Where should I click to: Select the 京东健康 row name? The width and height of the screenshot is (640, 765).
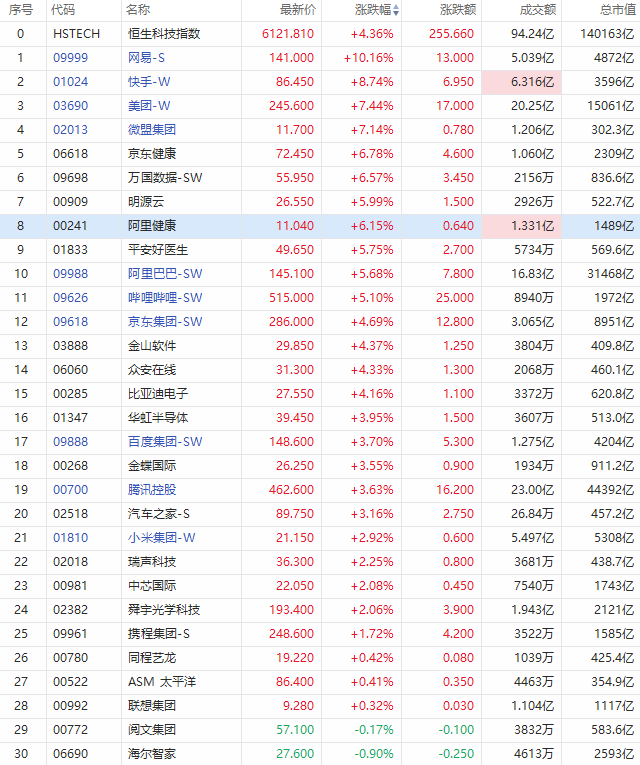click(x=152, y=154)
